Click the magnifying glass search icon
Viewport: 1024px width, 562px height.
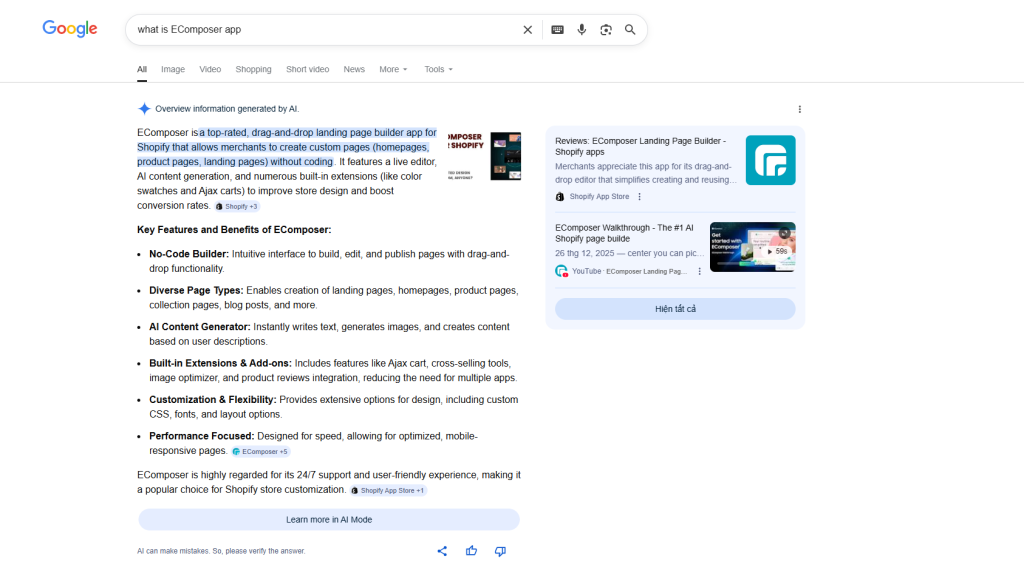630,30
